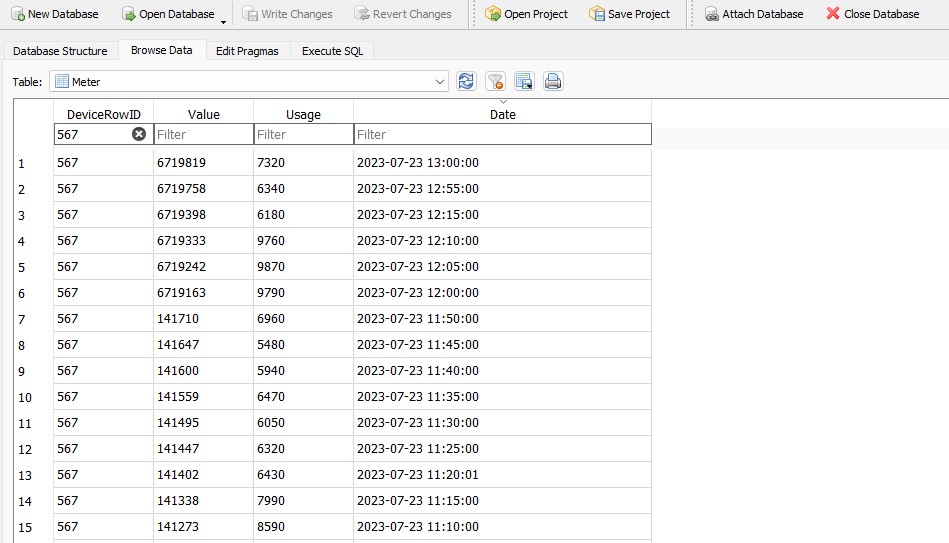Click the print table icon

point(553,81)
